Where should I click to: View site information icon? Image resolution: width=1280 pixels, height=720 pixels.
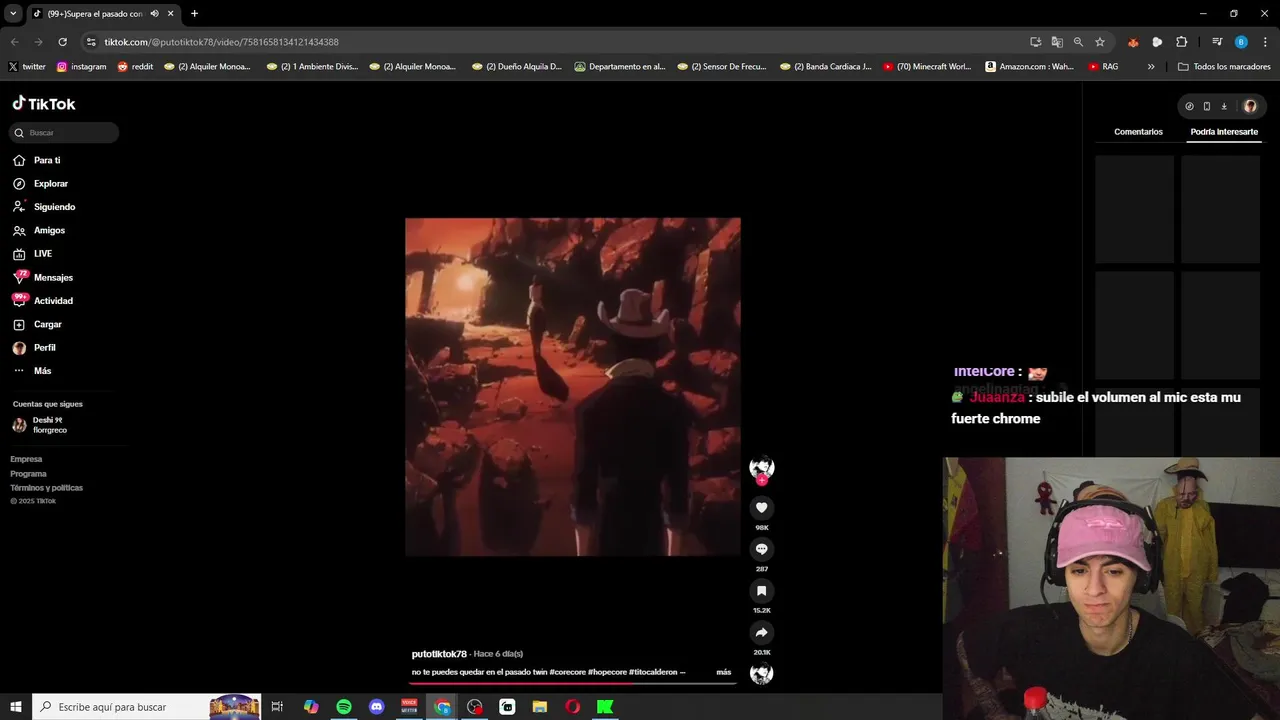click(x=91, y=42)
